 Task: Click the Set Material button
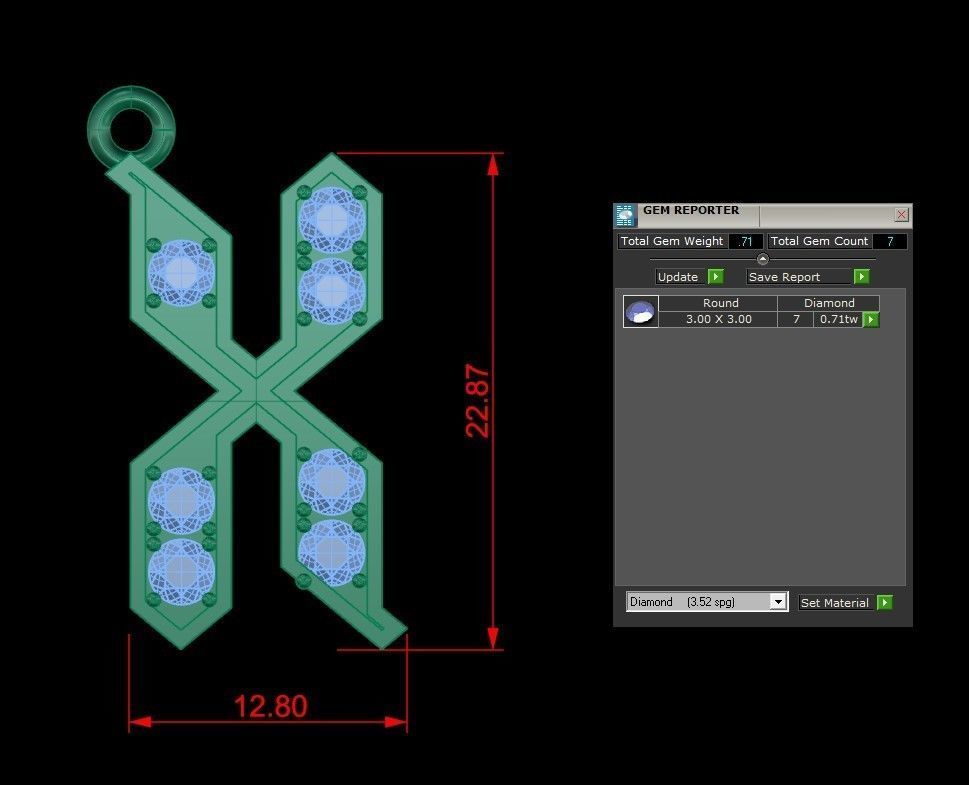[x=836, y=603]
